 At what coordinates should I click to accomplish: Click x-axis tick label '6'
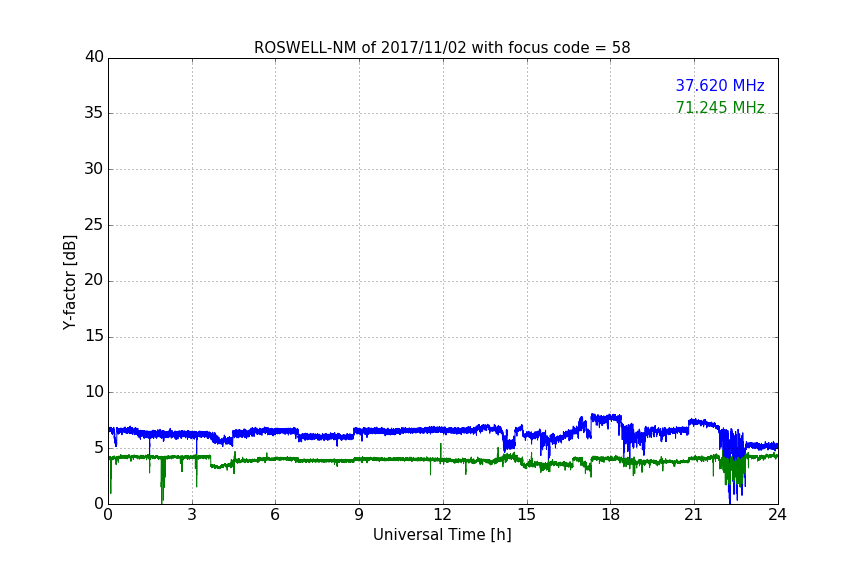[x=275, y=515]
